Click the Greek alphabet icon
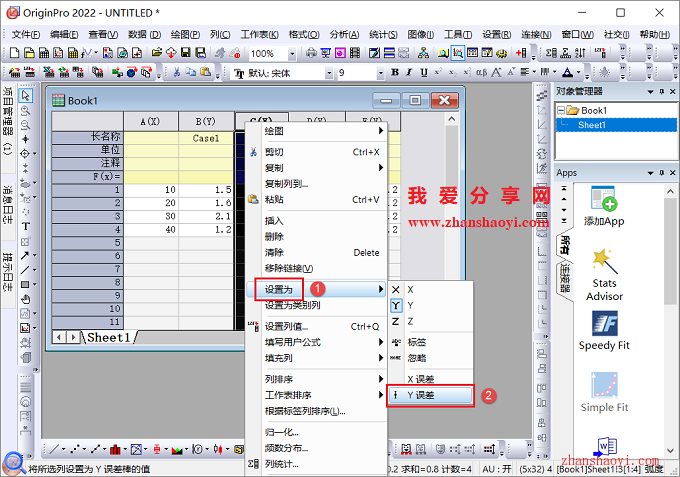Image resolution: width=680 pixels, height=477 pixels. [x=481, y=72]
